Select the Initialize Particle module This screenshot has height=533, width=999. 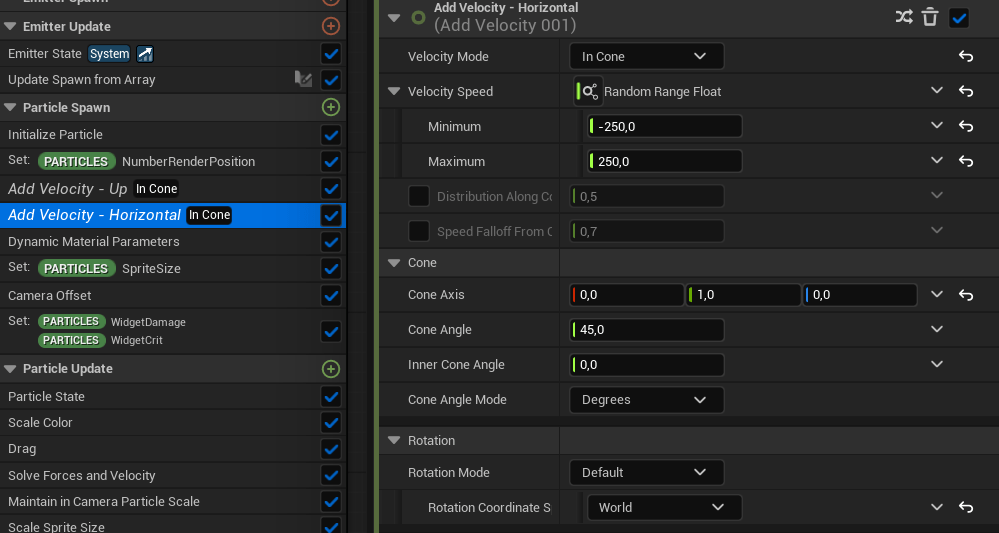56,135
